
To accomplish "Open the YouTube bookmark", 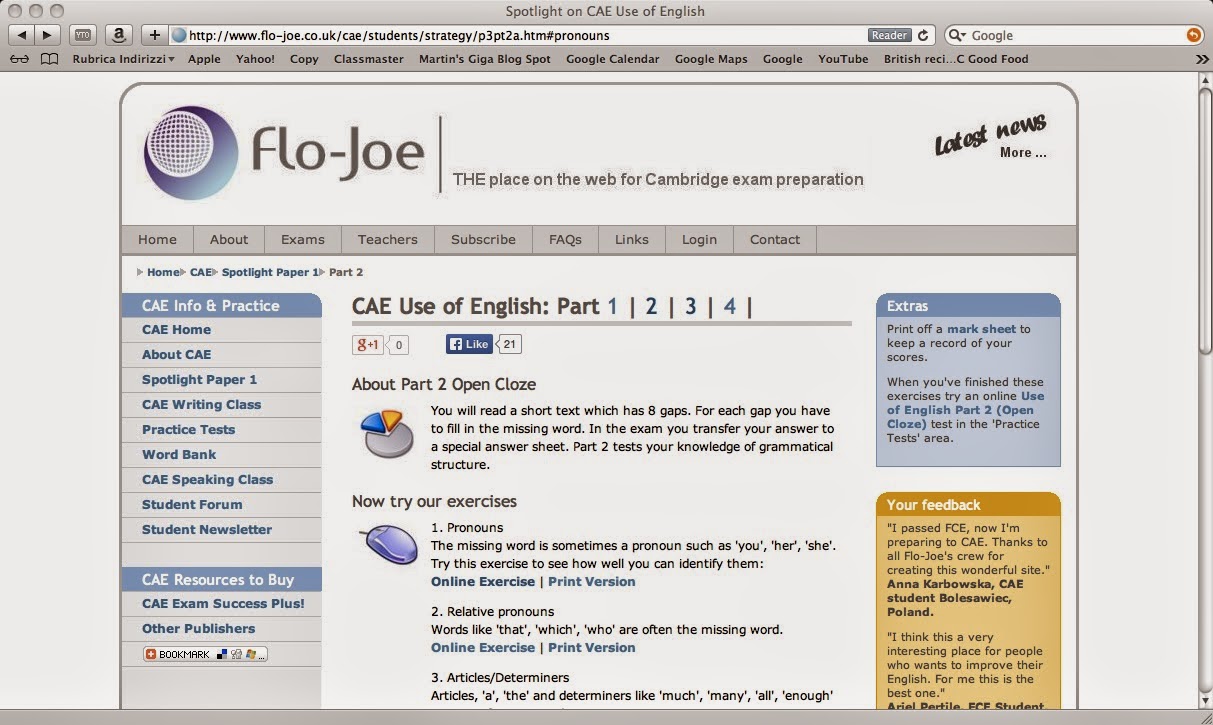I will (843, 59).
